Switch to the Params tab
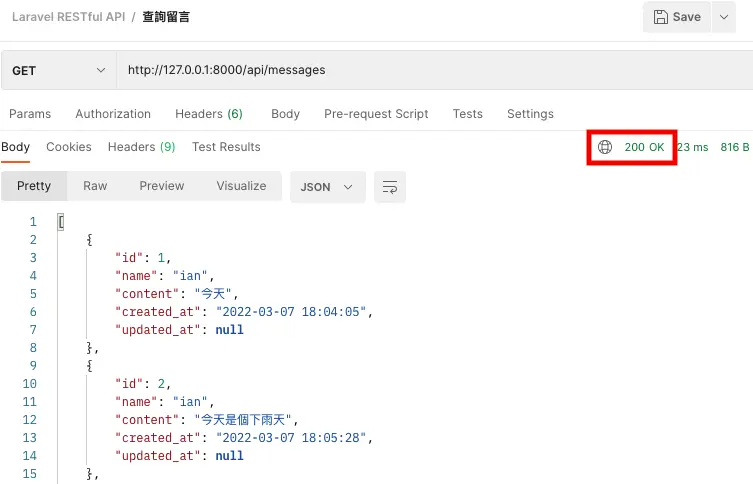This screenshot has height=484, width=753. tap(30, 114)
